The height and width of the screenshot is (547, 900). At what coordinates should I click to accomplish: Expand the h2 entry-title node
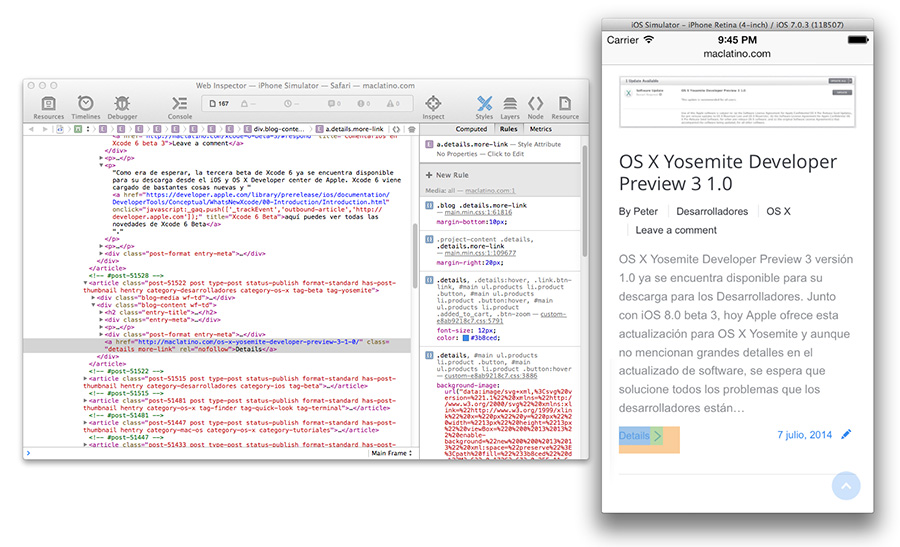click(x=102, y=312)
